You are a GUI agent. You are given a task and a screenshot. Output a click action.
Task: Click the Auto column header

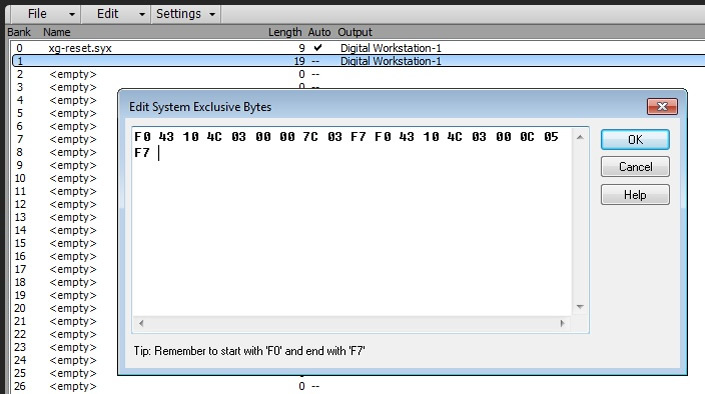[x=319, y=32]
